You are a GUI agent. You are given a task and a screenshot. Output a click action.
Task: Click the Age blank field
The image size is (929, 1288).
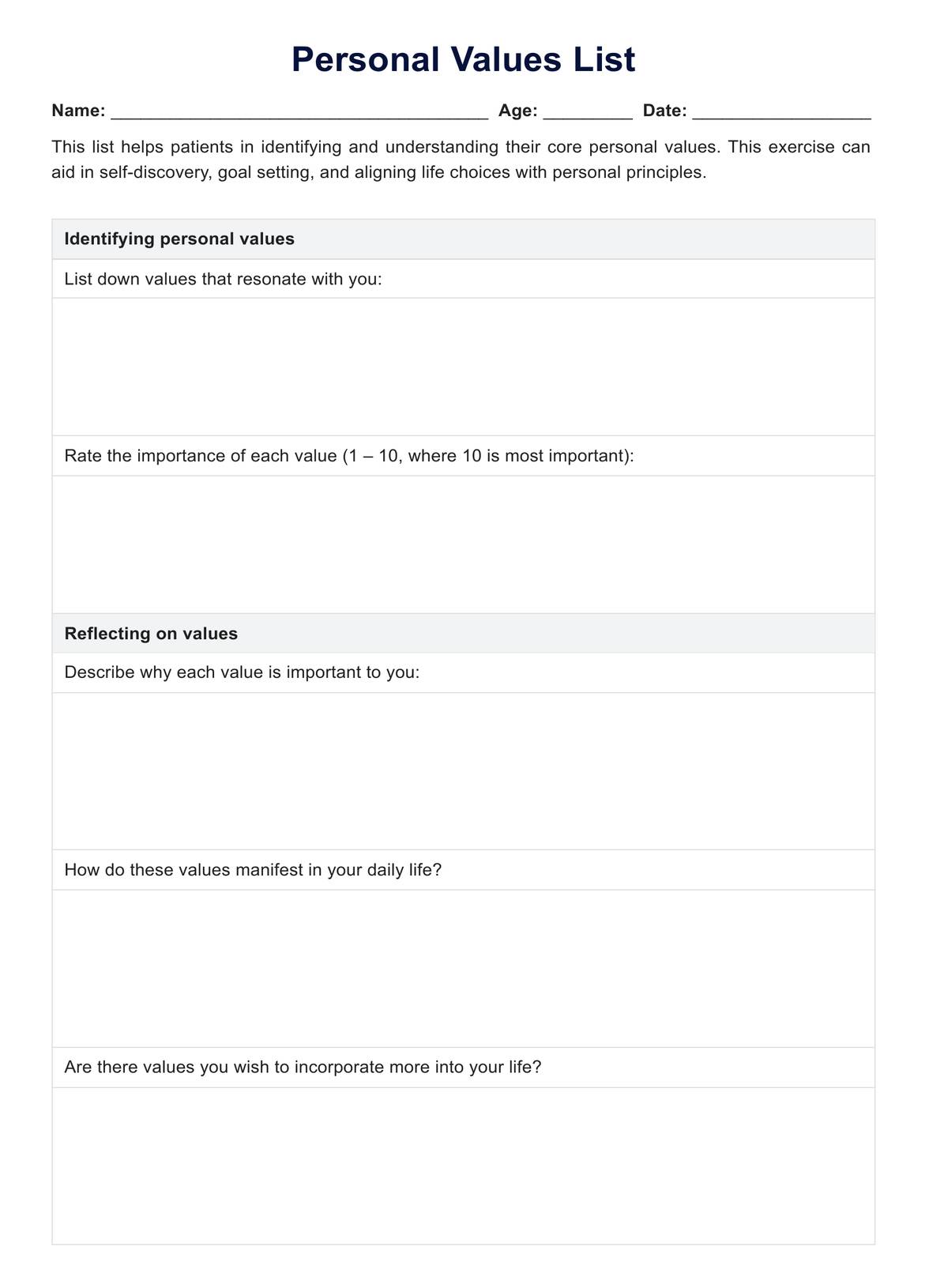coord(588,111)
